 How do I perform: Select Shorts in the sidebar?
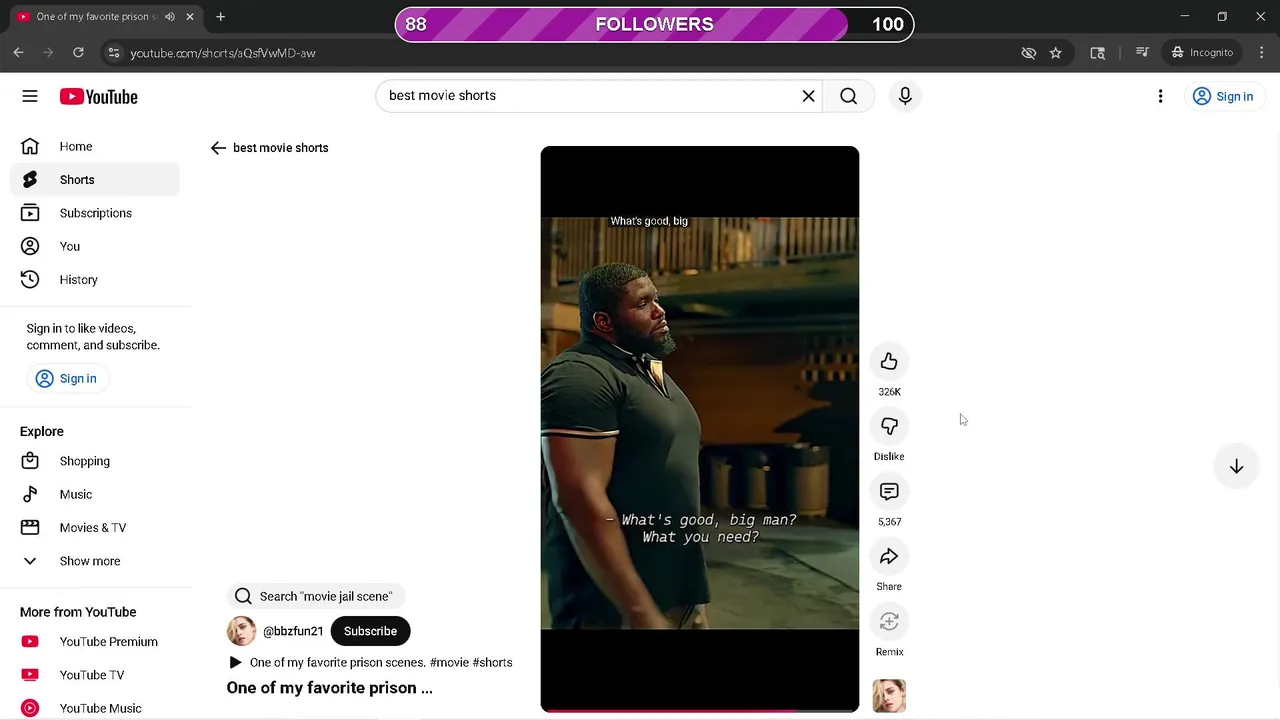point(95,180)
